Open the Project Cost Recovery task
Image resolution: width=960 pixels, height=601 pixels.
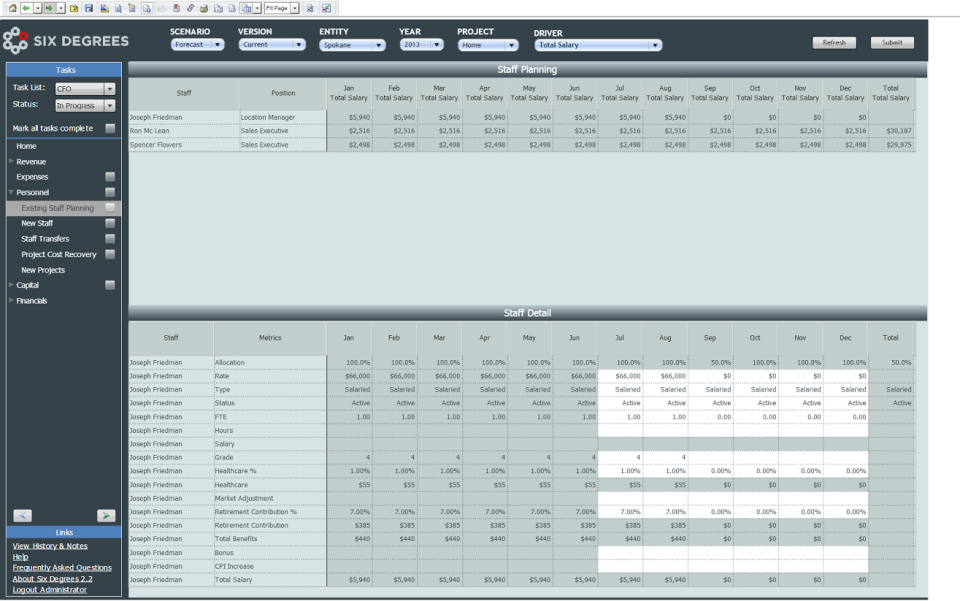click(x=59, y=254)
